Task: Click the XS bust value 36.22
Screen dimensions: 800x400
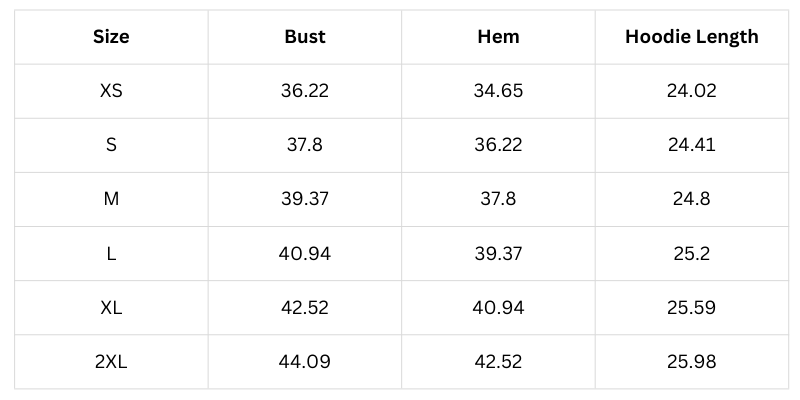Action: click(x=305, y=91)
